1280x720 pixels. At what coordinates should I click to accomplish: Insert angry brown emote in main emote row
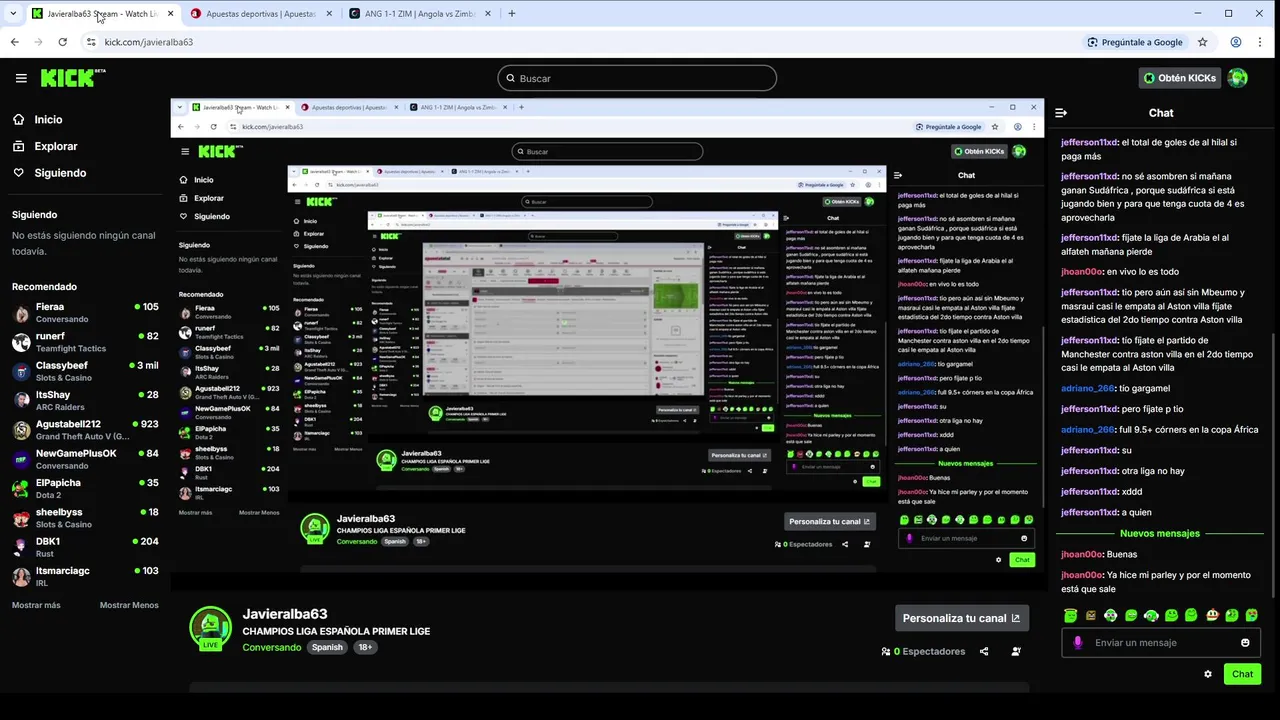[x=1090, y=616]
